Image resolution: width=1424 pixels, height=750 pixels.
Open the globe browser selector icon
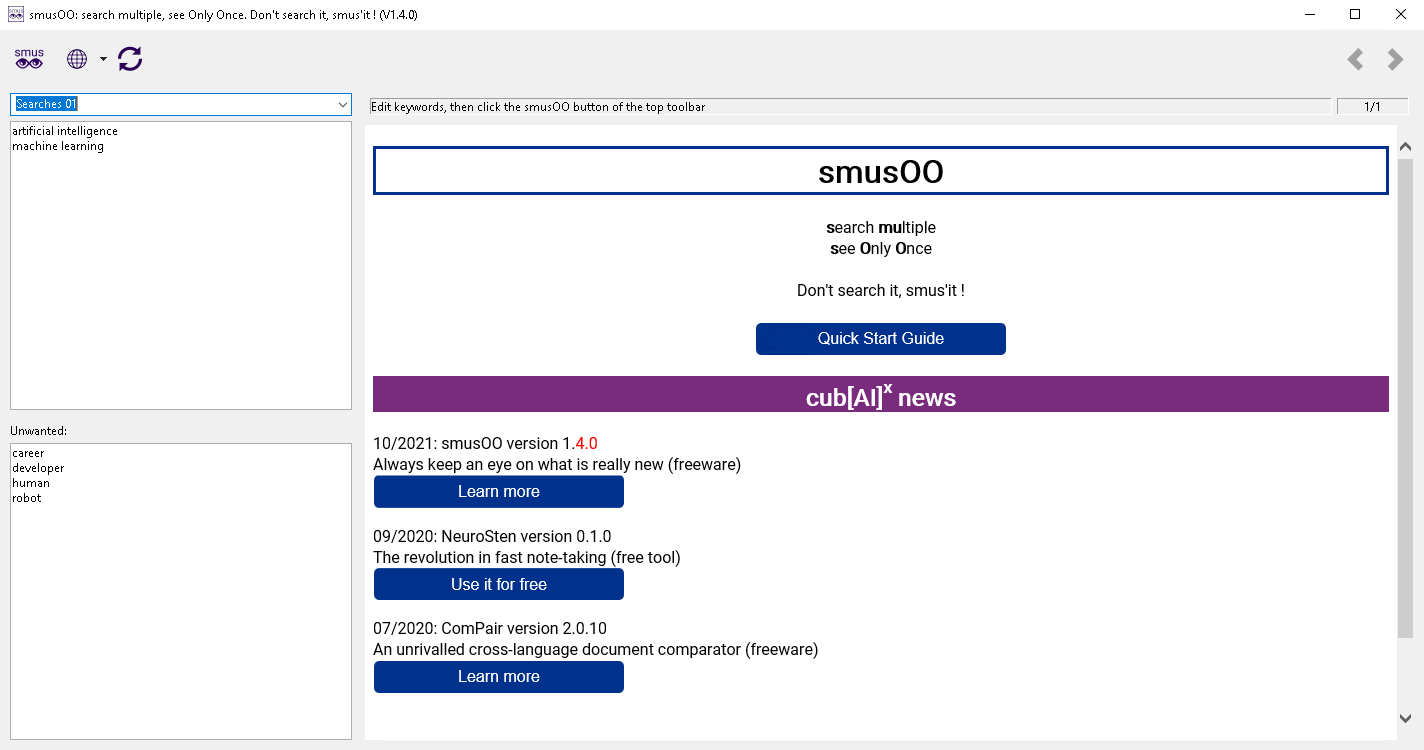pos(77,59)
